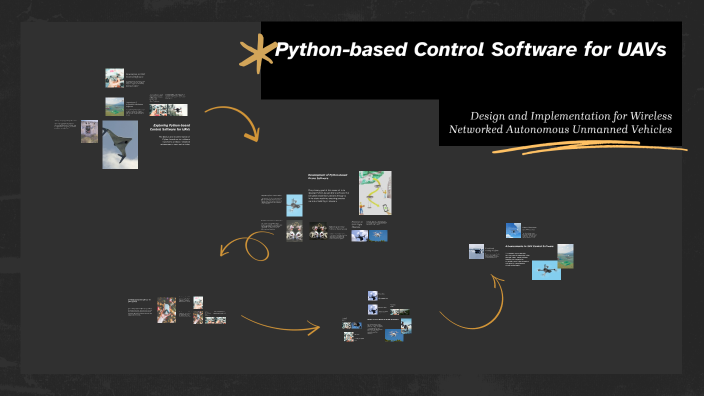The image size is (704, 396).
Task: Click the subtitle "Design and Implementation for Wireless"
Action: [x=571, y=116]
